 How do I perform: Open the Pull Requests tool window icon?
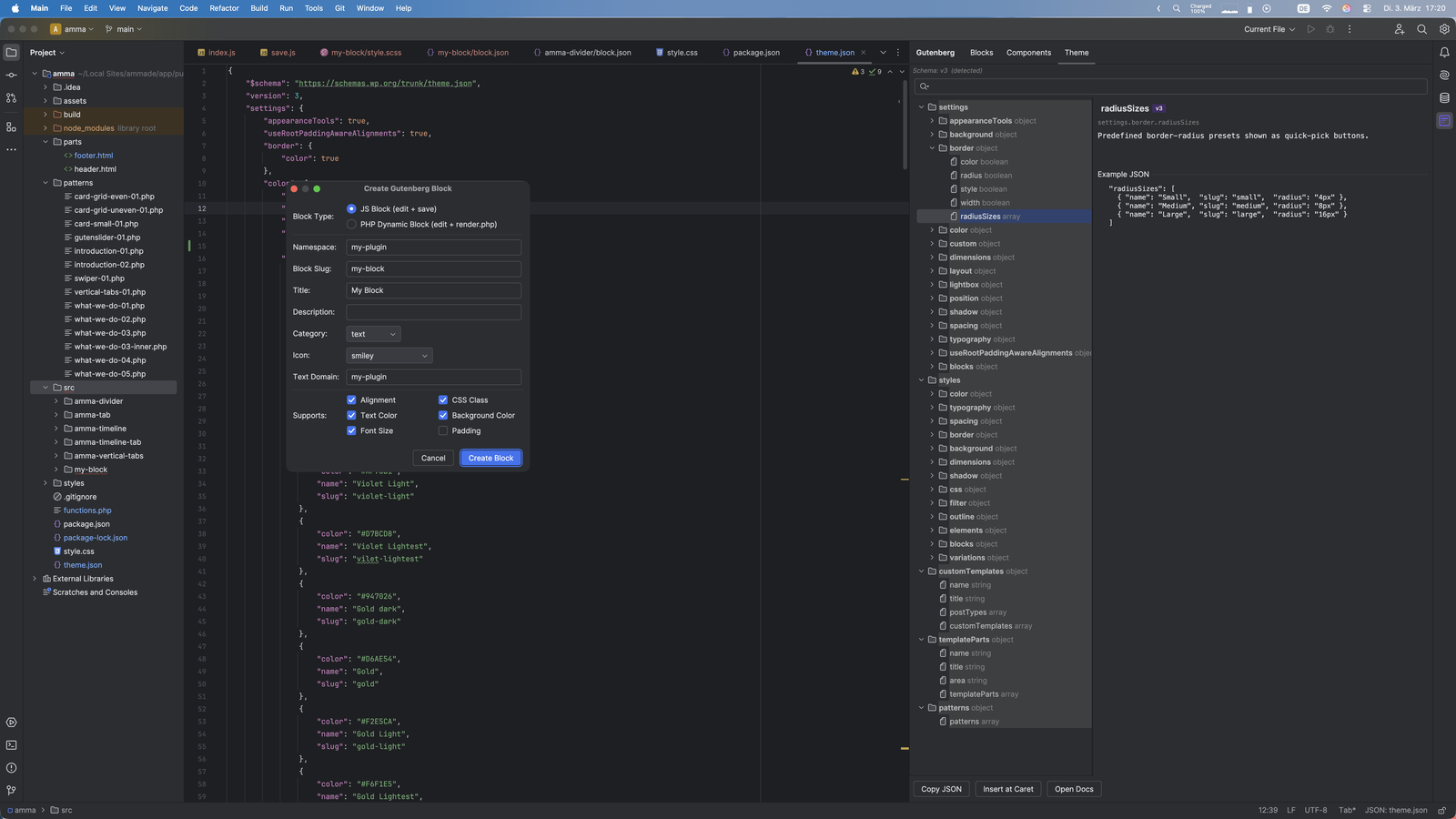click(11, 97)
